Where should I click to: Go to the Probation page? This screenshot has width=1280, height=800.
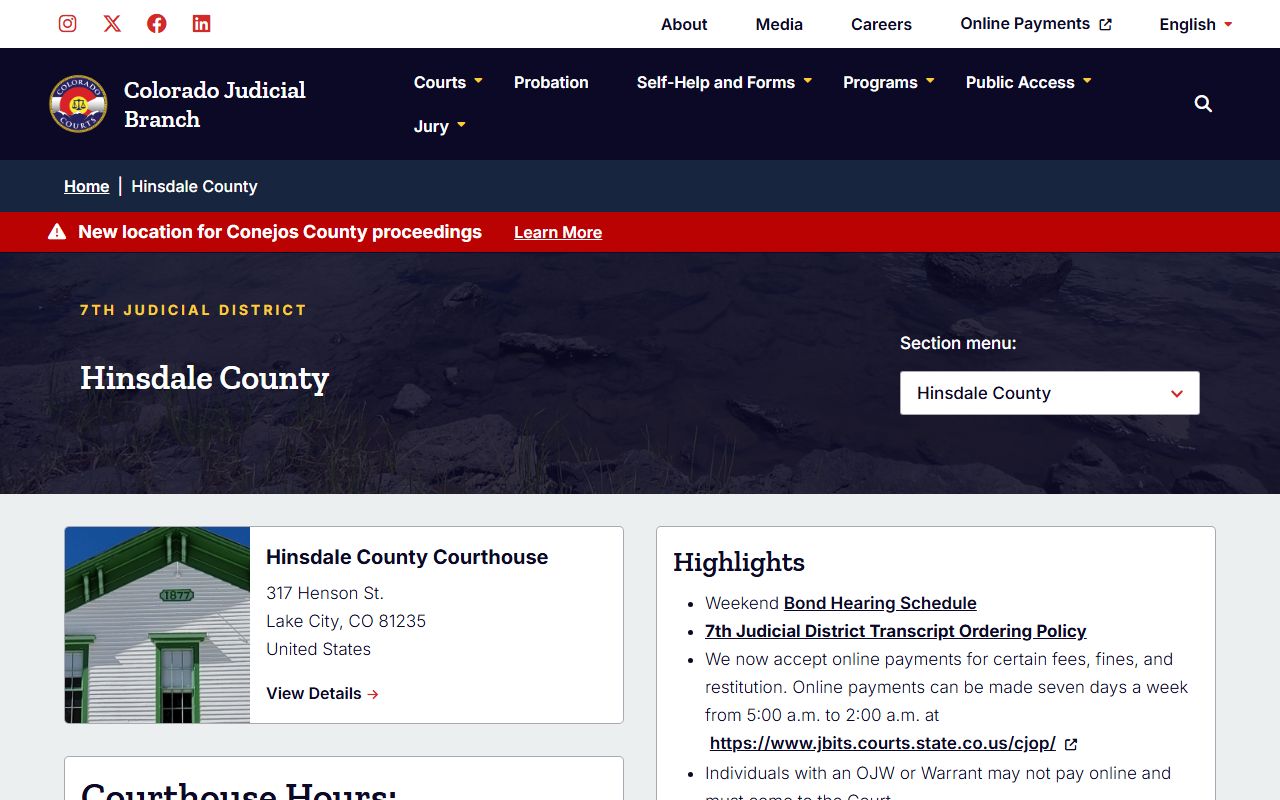(x=551, y=82)
